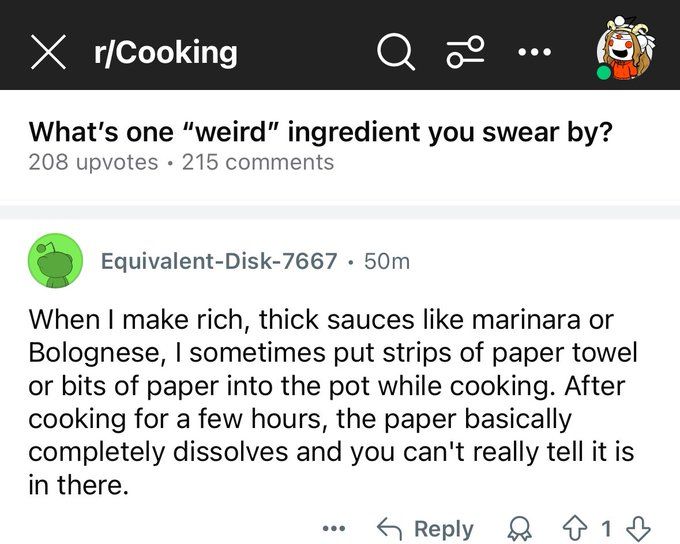
Task: Downvote the Equivalent-Disk-7667 comment
Action: (639, 528)
